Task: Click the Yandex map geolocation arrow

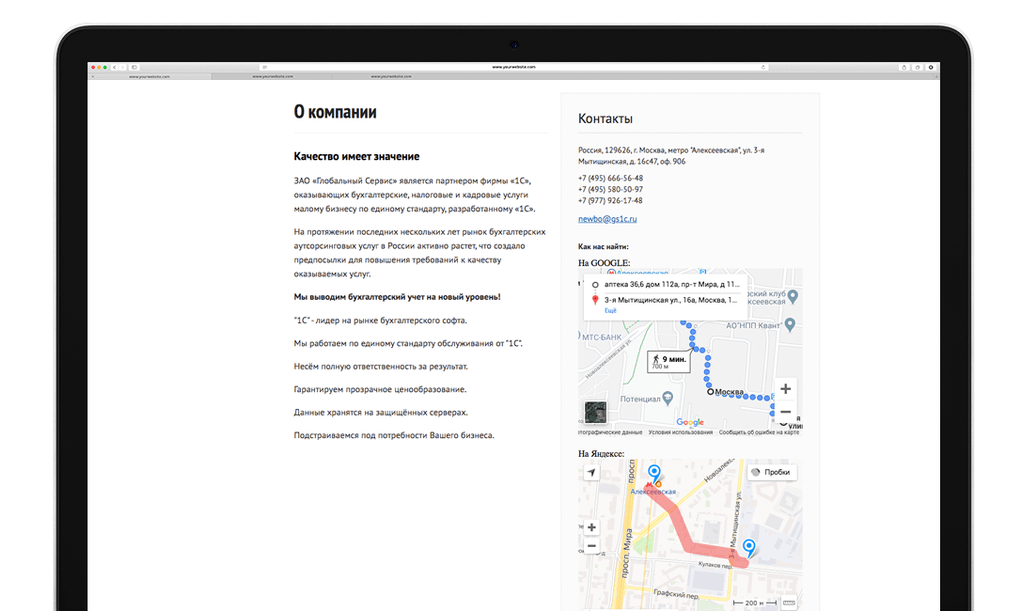Action: tap(591, 473)
